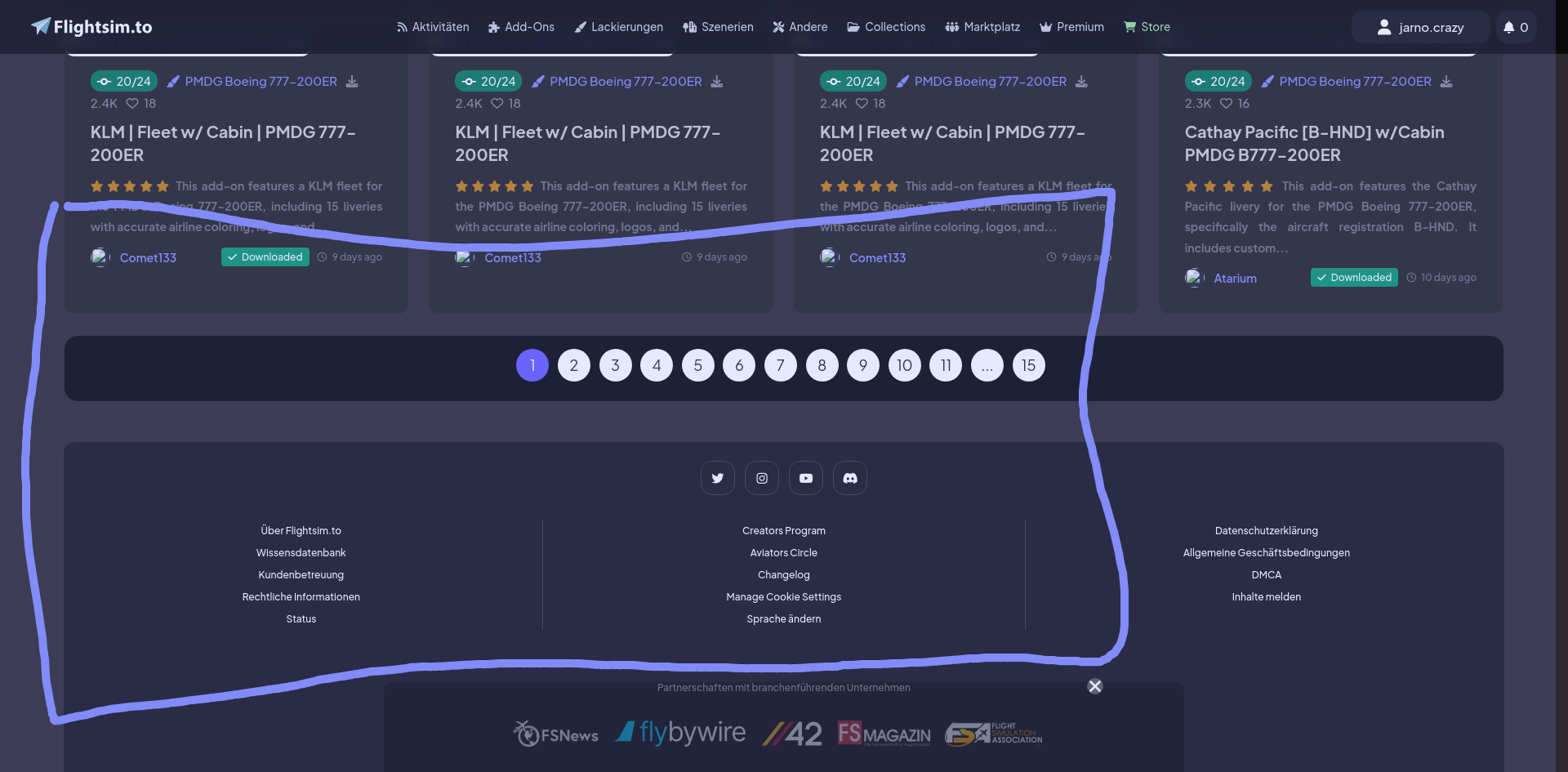Image resolution: width=1568 pixels, height=772 pixels.
Task: Go to page 2 of results
Action: click(x=573, y=365)
